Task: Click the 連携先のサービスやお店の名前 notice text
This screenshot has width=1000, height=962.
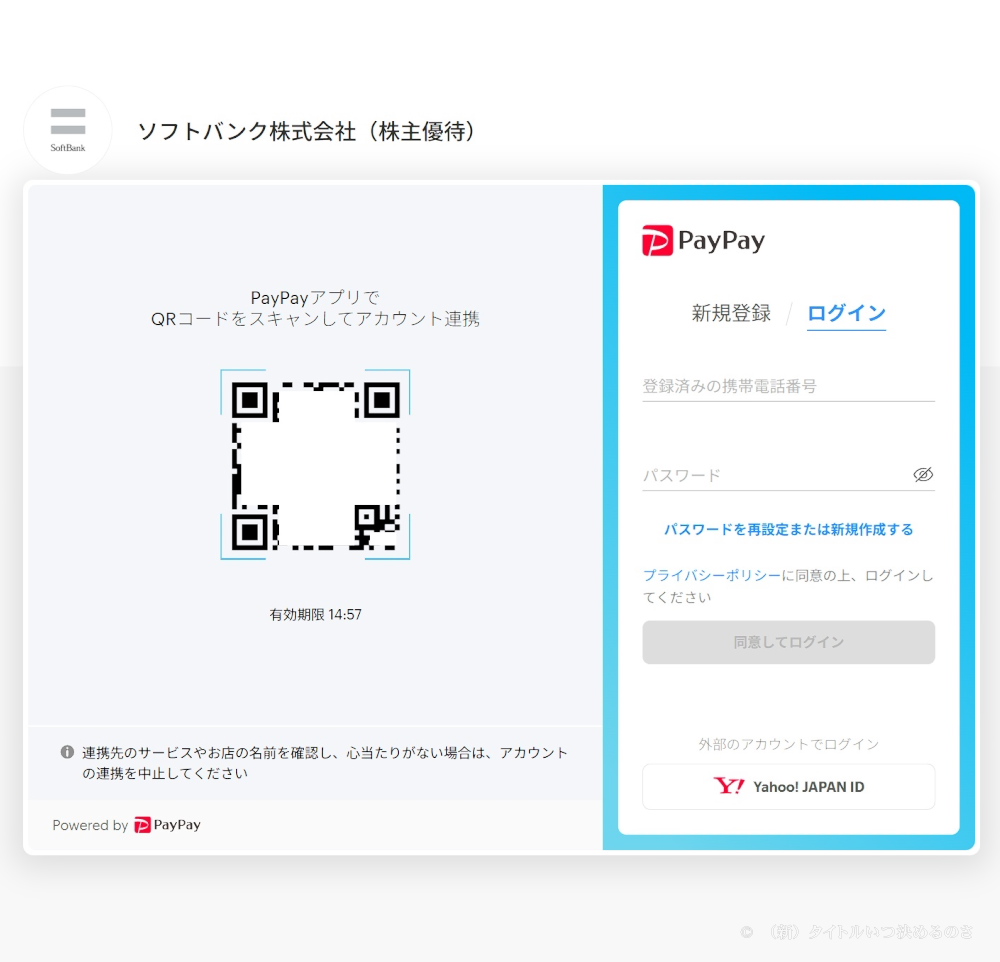Action: pyautogui.click(x=325, y=763)
